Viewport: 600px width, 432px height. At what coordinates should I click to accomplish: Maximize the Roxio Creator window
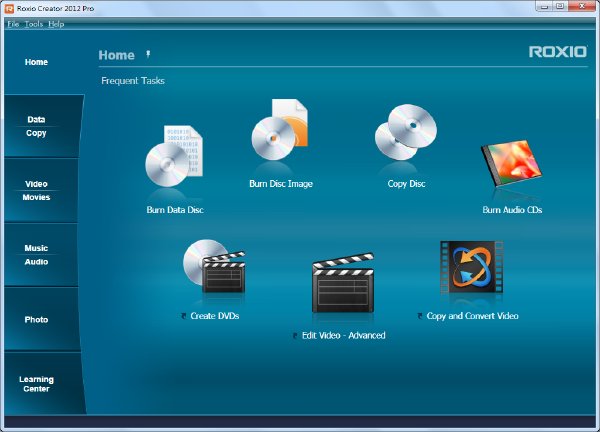pos(560,6)
